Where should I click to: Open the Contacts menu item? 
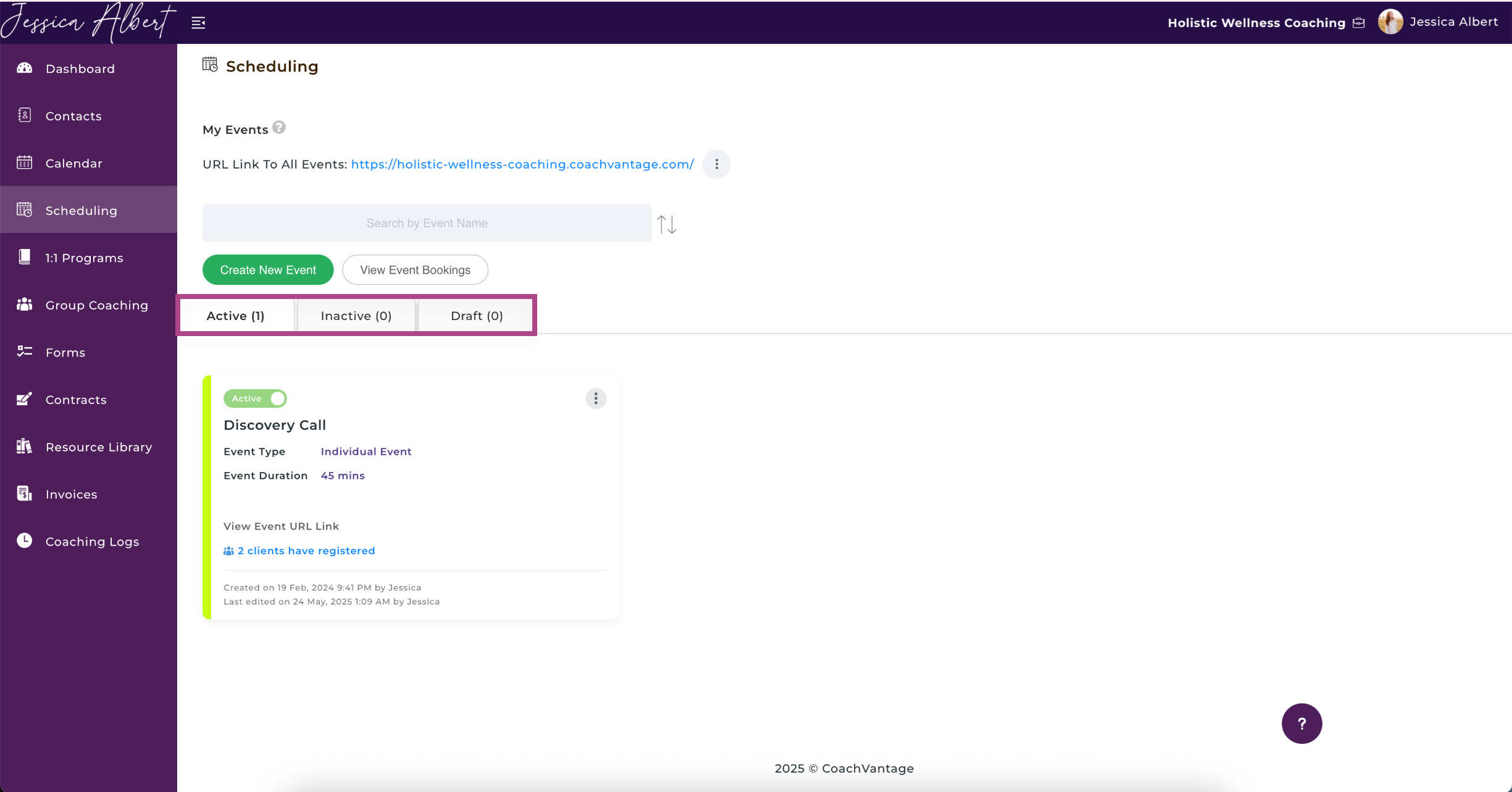(88, 116)
